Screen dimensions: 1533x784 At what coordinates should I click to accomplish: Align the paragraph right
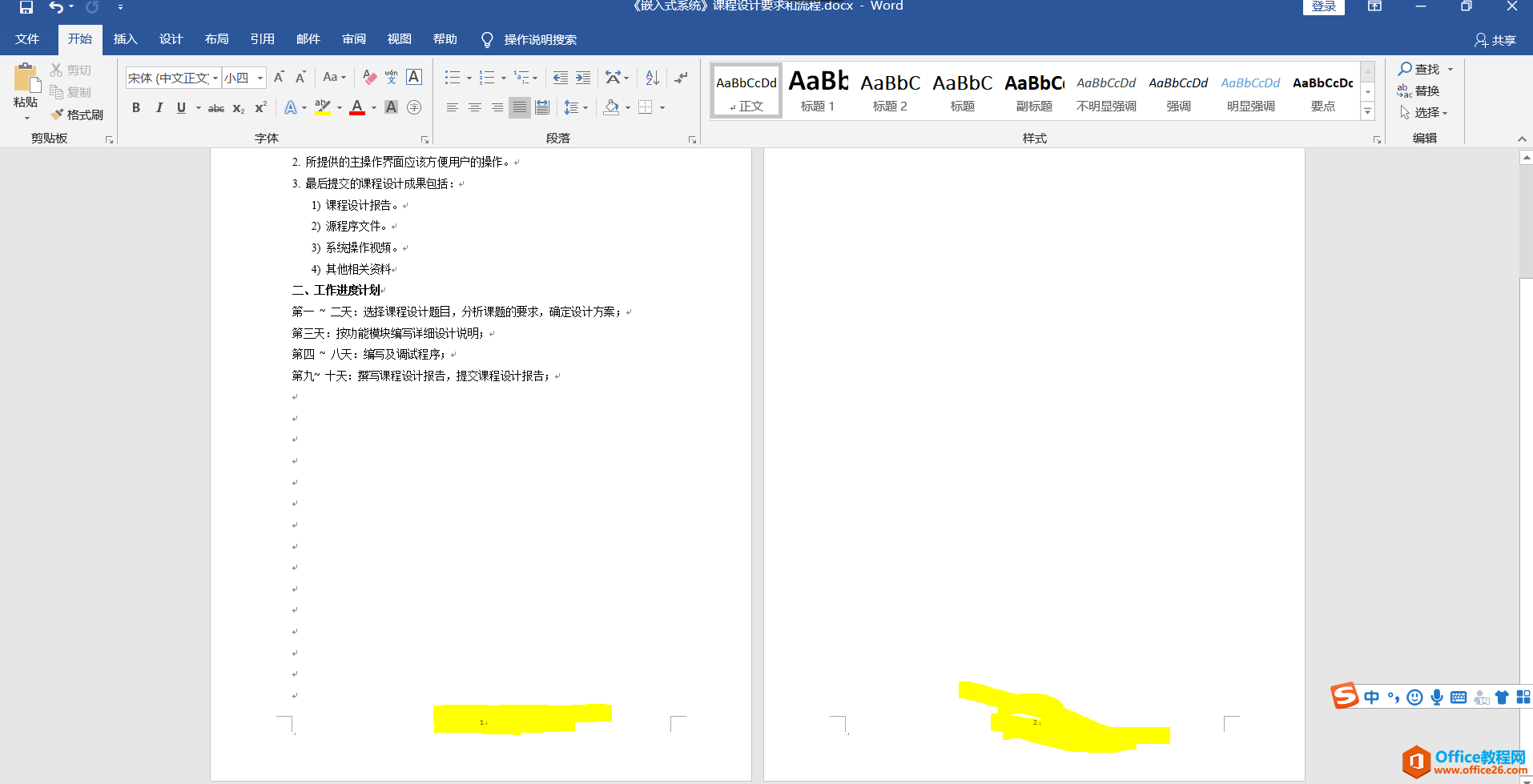tap(497, 107)
